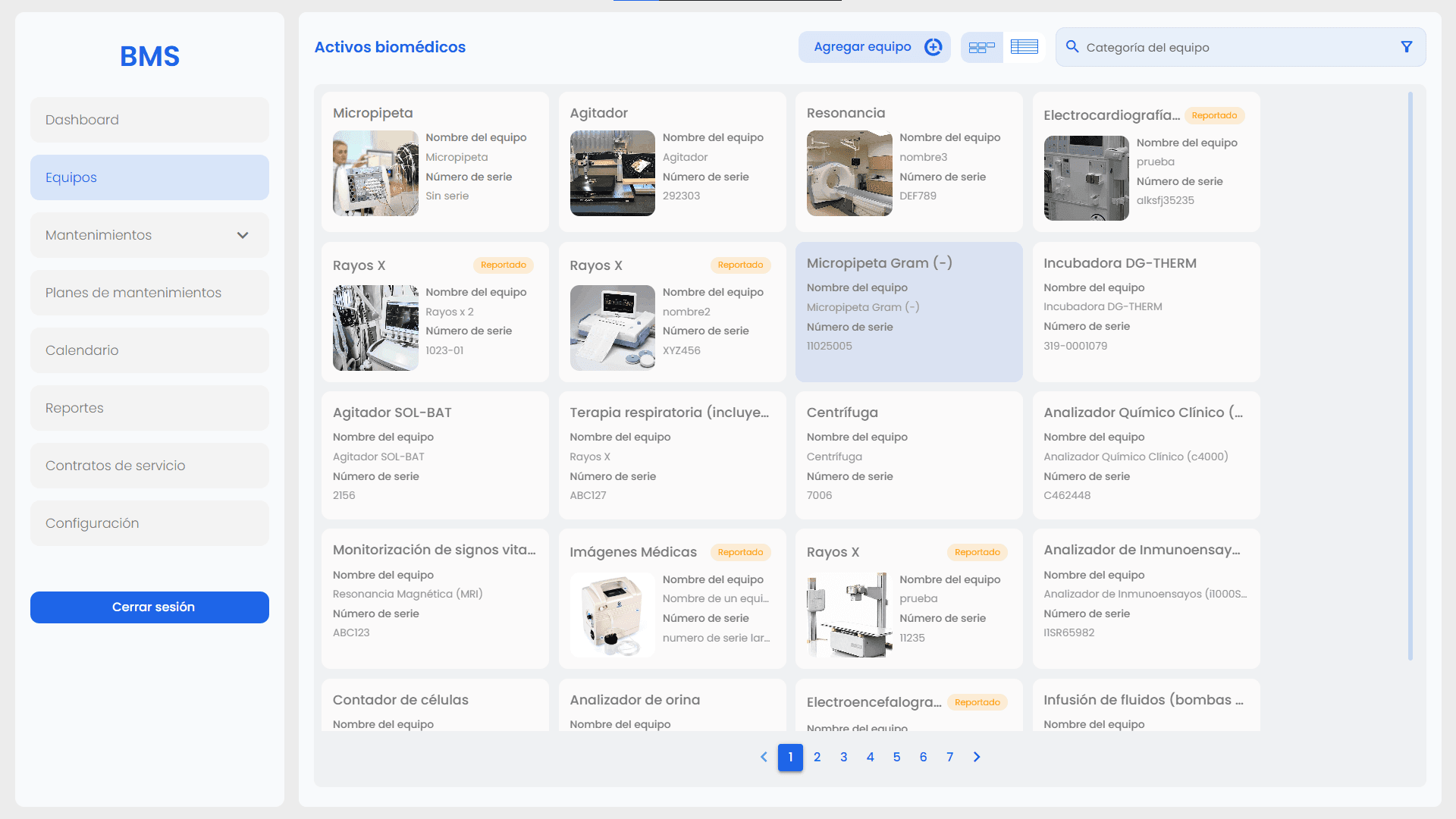The width and height of the screenshot is (1456, 819).
Task: Open the Analizador de orina card title
Action: tap(635, 700)
